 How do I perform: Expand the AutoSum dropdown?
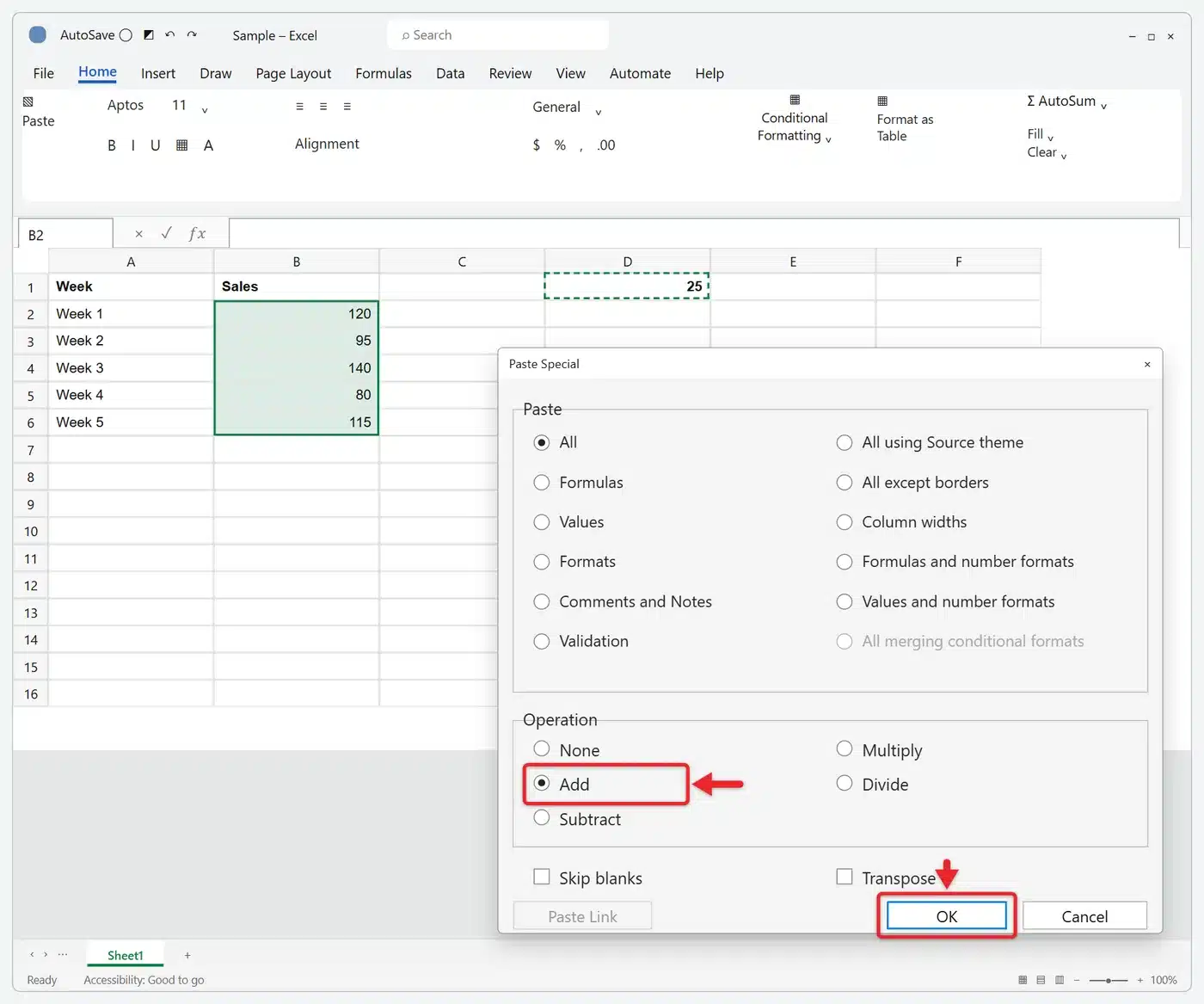pos(1103,105)
